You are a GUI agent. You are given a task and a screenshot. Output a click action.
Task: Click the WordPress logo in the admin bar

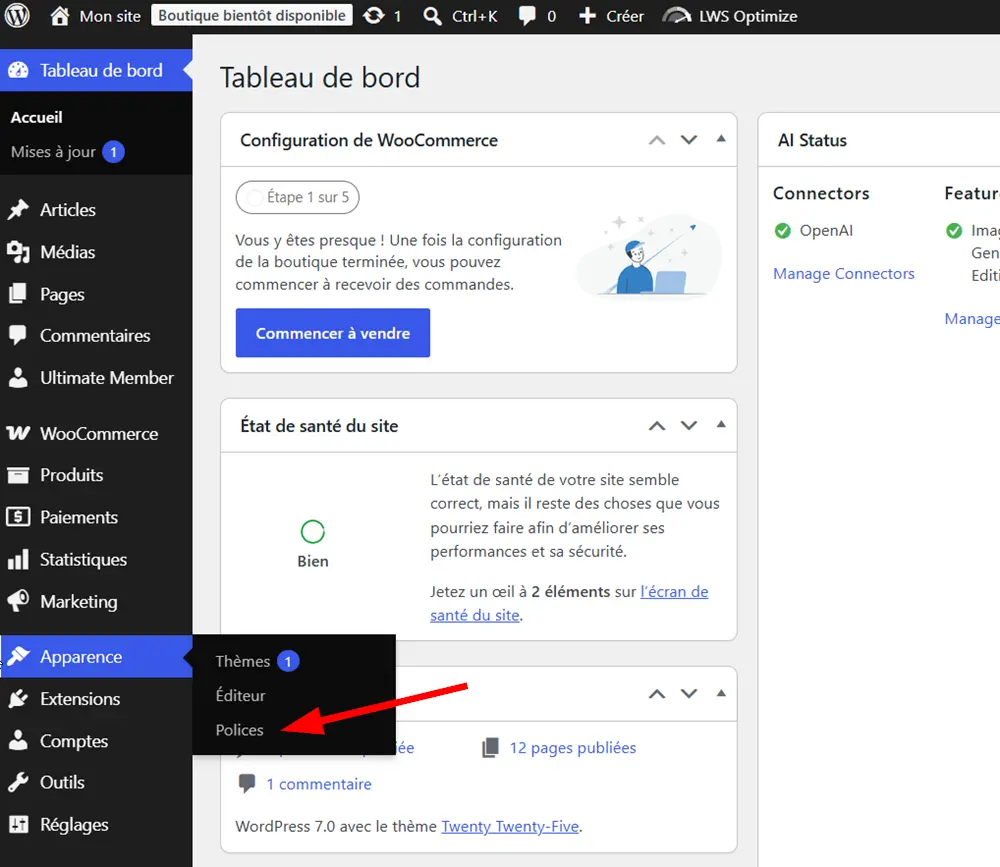(17, 16)
